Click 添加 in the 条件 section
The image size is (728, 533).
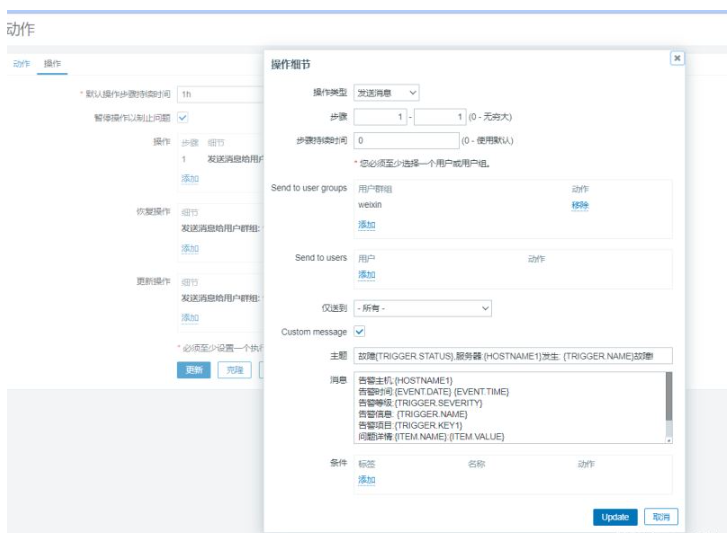(366, 480)
